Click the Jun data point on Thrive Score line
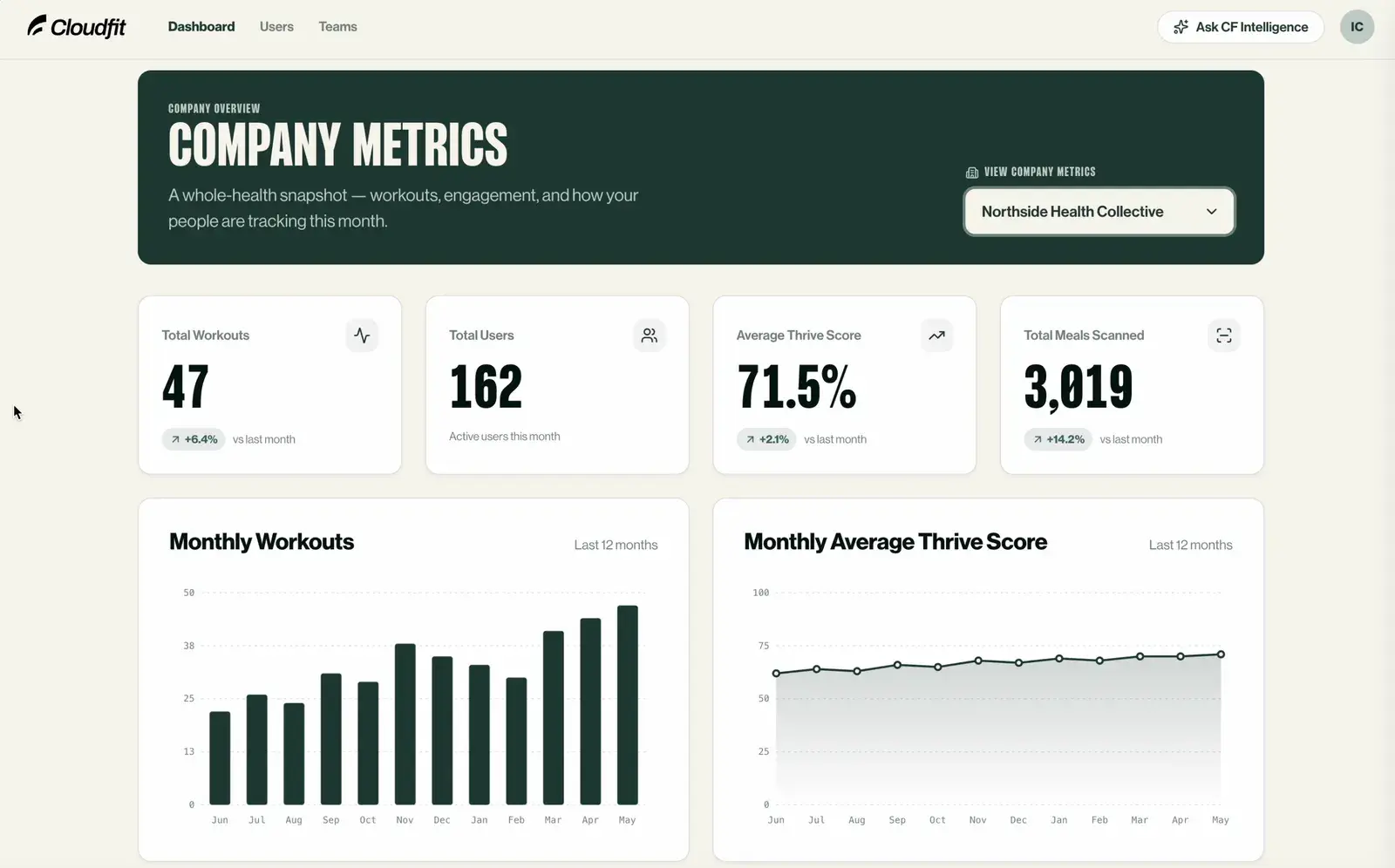The image size is (1395, 868). coord(776,673)
